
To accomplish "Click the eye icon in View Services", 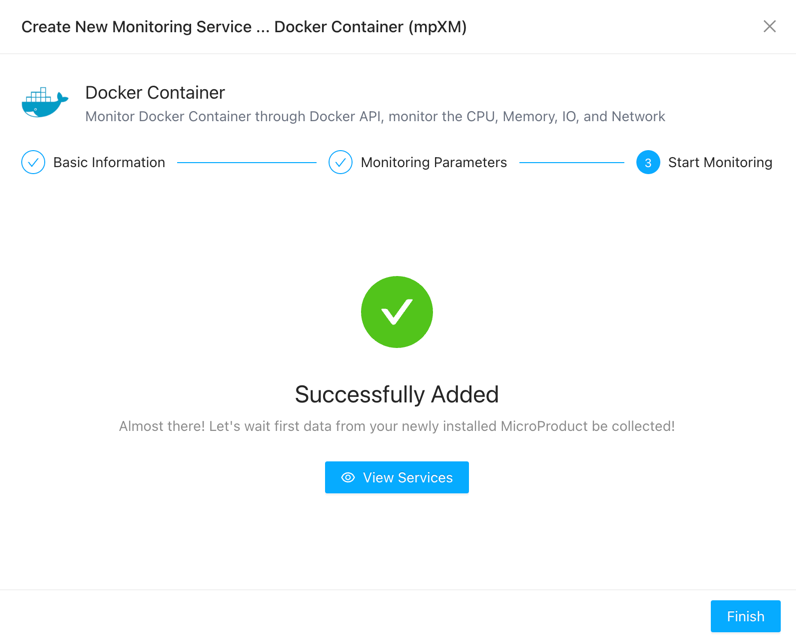I will [x=348, y=478].
